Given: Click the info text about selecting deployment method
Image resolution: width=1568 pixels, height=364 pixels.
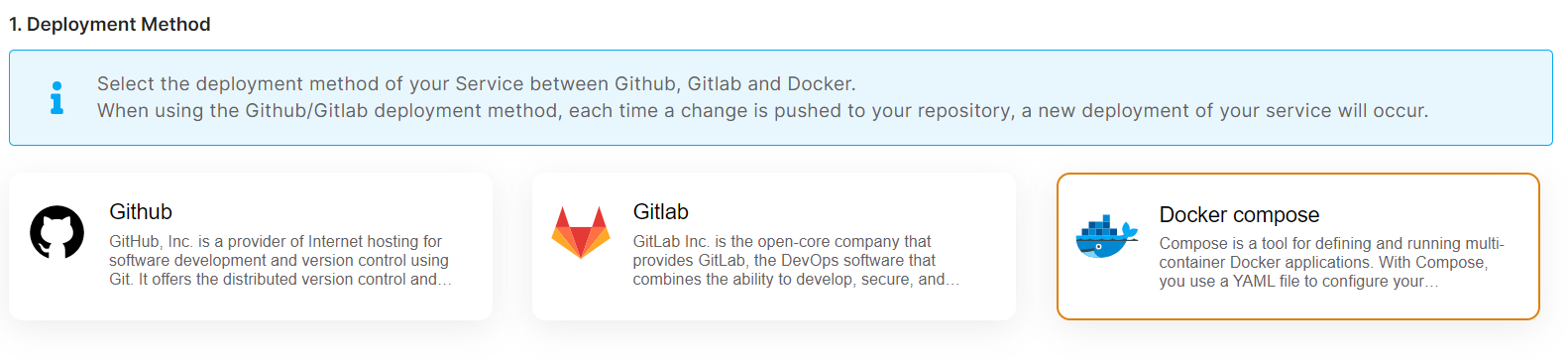Looking at the screenshot, I should point(477,84).
